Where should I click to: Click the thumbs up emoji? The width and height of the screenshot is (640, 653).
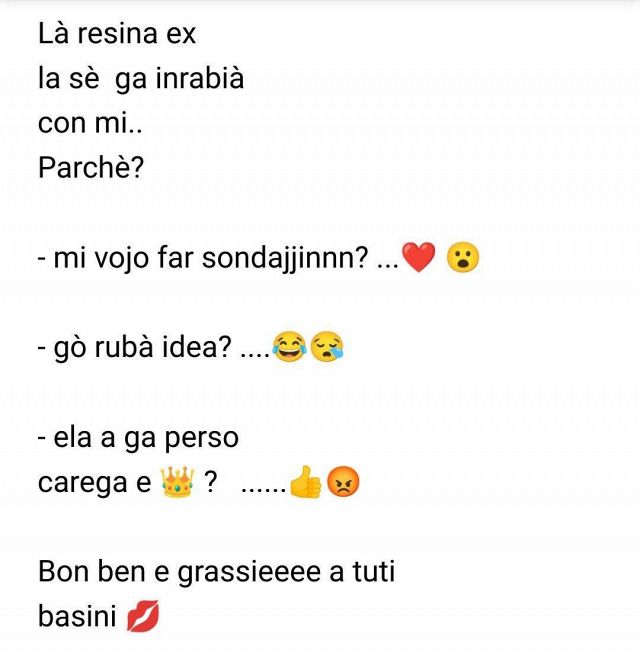click(305, 481)
